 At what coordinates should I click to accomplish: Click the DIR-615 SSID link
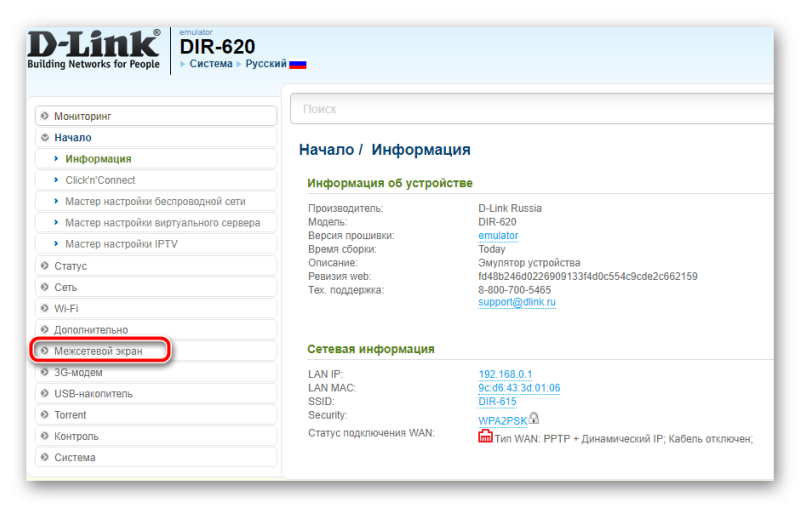tap(497, 402)
